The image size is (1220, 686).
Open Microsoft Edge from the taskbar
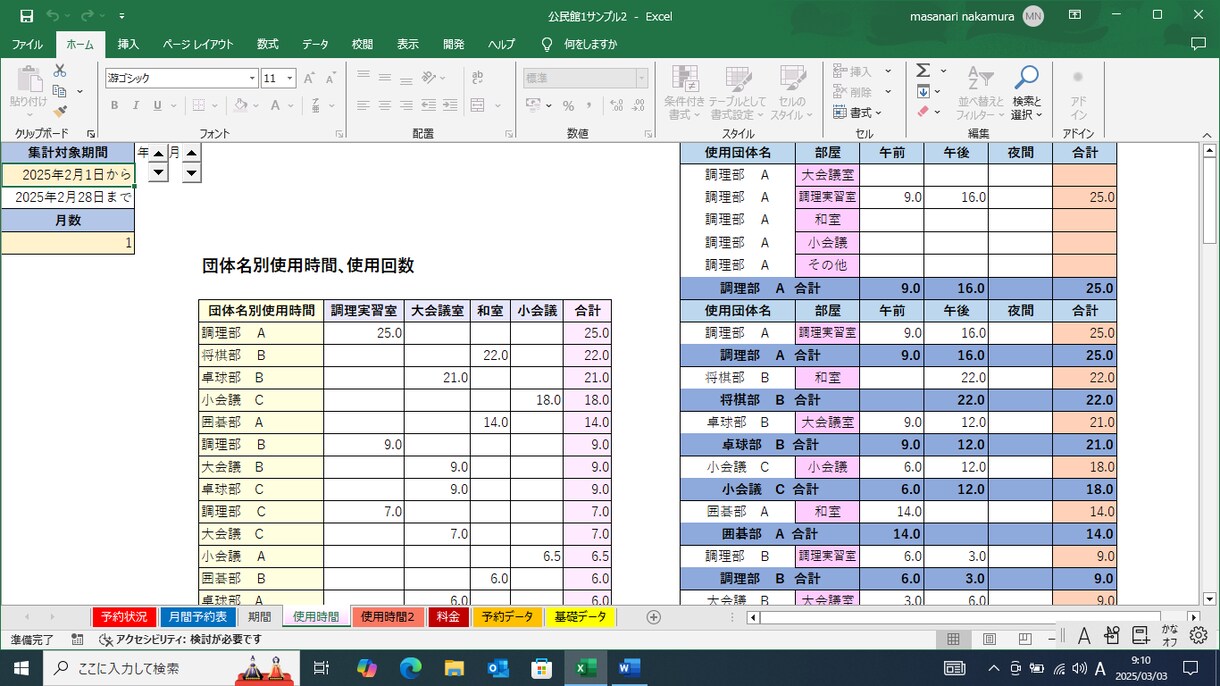coord(411,667)
